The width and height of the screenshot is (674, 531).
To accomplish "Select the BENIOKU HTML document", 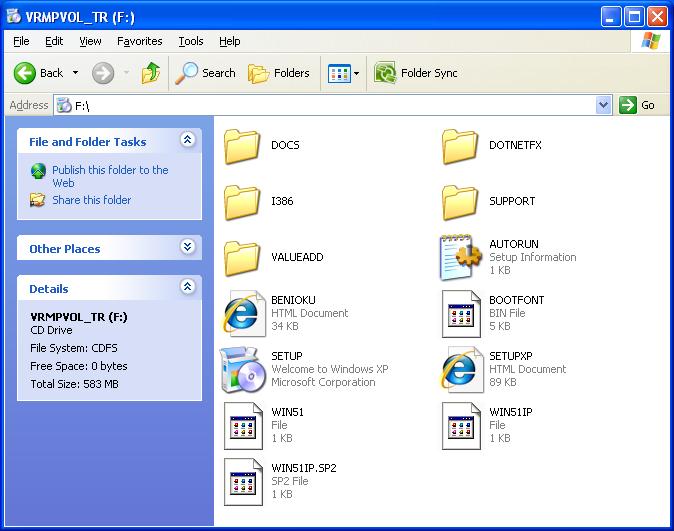I will click(243, 313).
